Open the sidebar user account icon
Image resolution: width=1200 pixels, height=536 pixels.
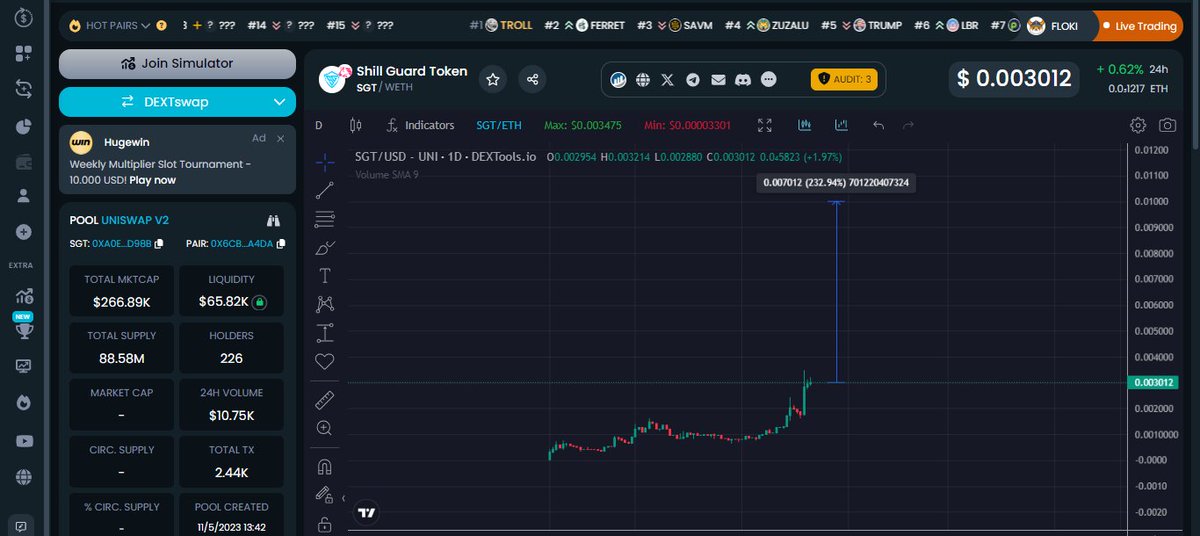(24, 197)
